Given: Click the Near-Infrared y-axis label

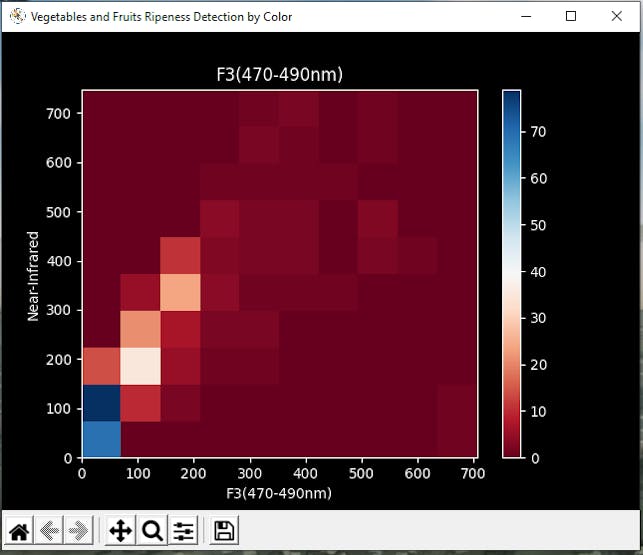Looking at the screenshot, I should pos(33,276).
